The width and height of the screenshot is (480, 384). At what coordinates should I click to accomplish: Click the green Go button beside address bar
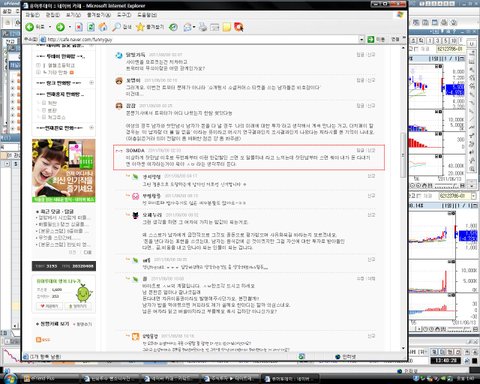[371, 39]
